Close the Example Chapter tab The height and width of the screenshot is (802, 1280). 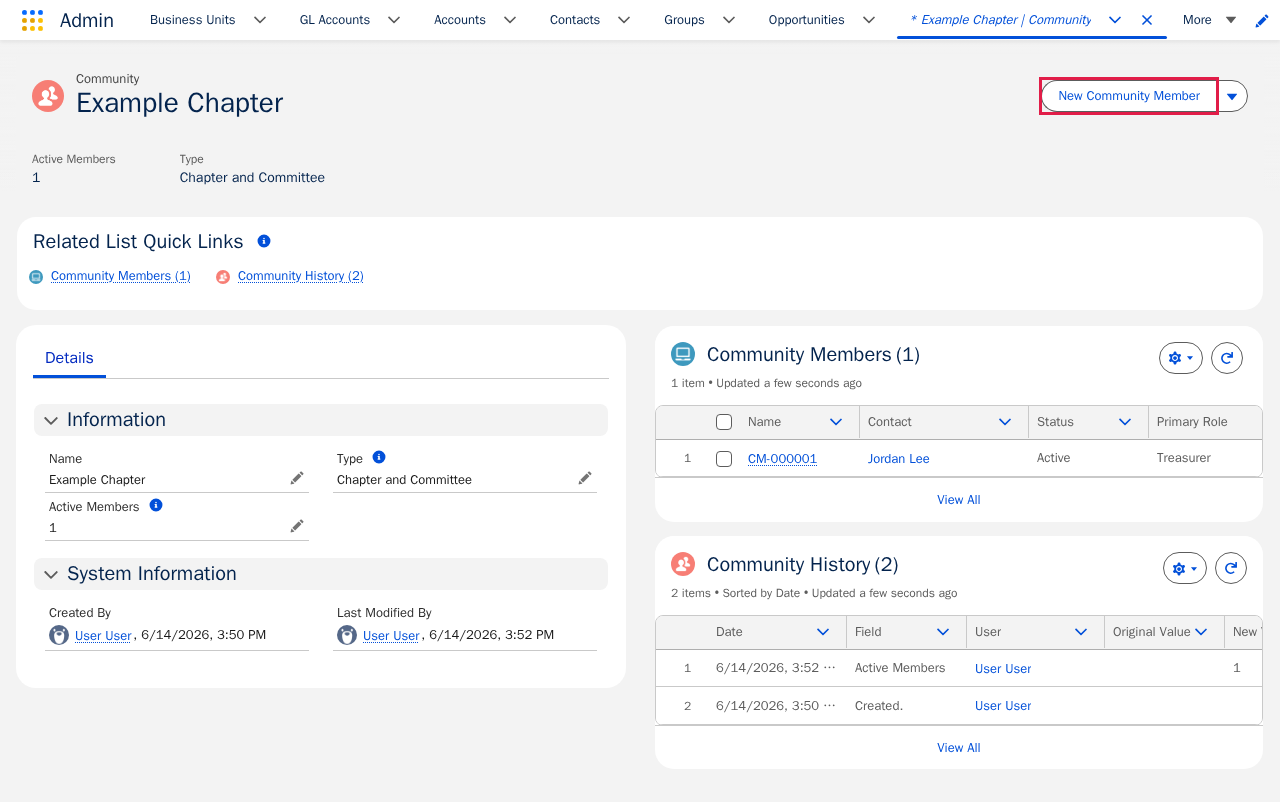[x=1147, y=20]
